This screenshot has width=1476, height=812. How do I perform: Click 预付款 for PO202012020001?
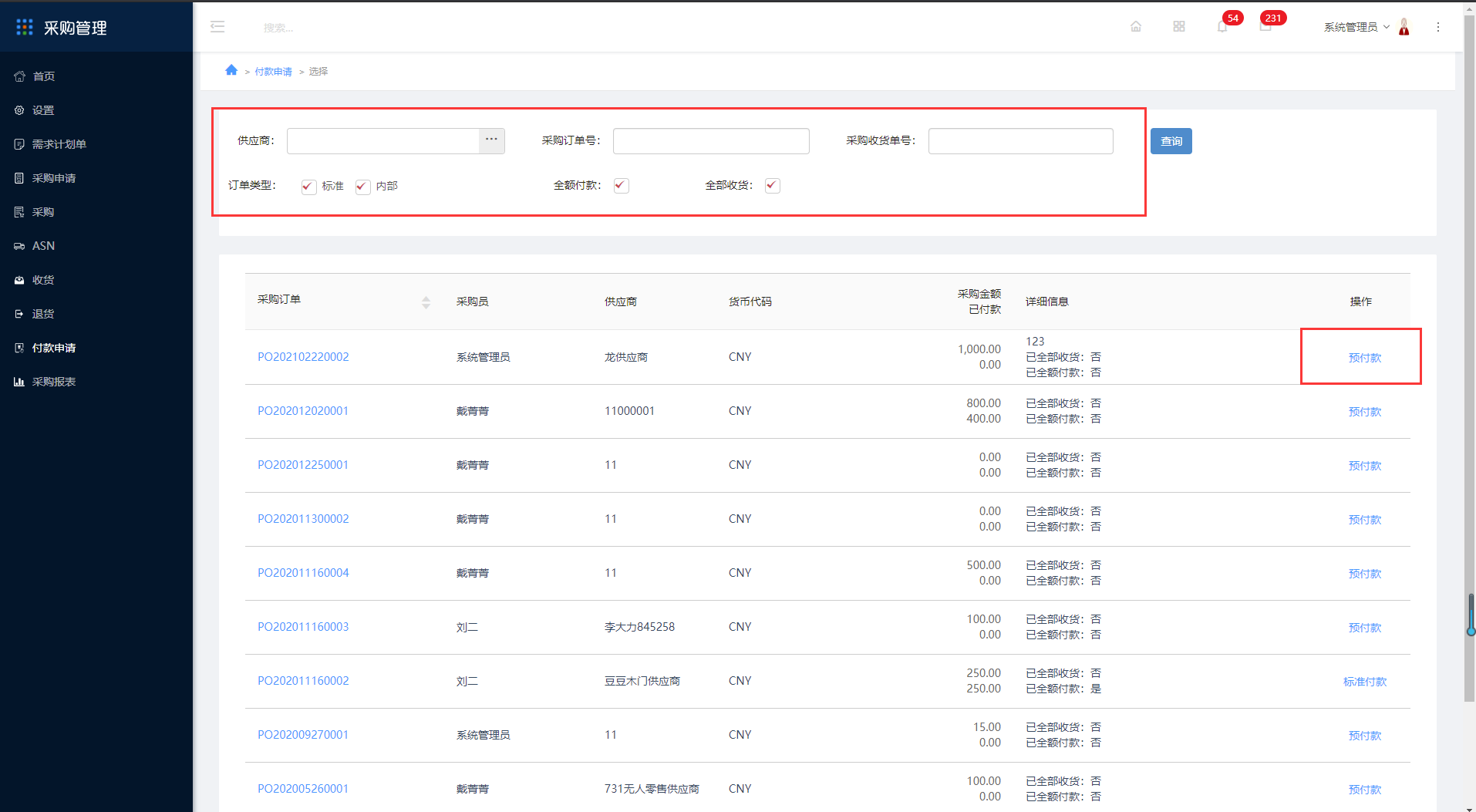click(1364, 412)
